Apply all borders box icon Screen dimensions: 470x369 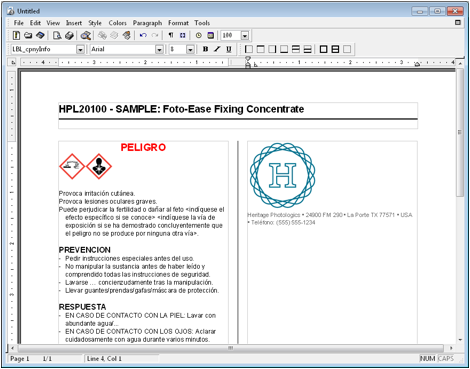[335, 49]
